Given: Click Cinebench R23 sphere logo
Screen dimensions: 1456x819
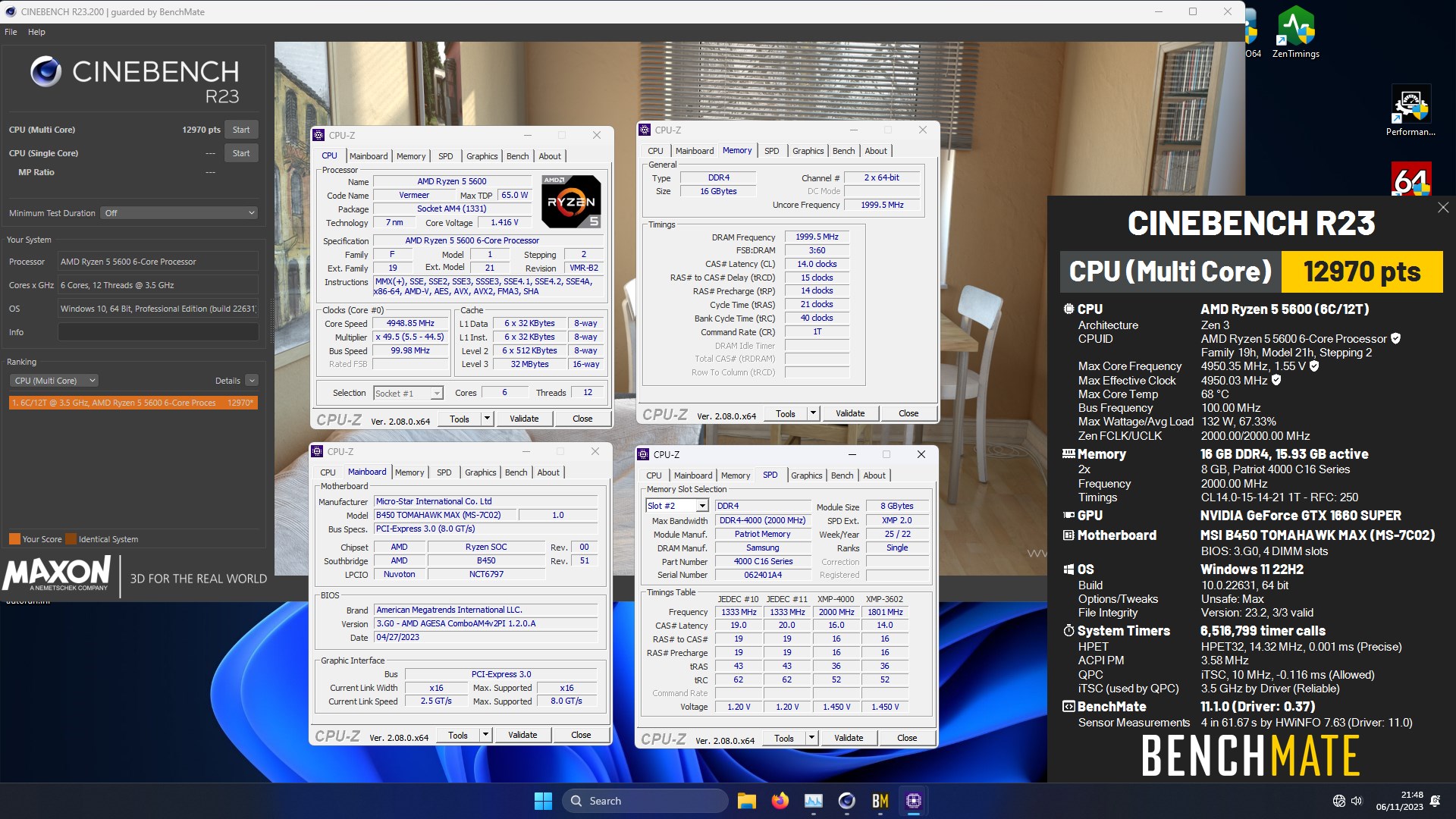Looking at the screenshot, I should coord(46,72).
